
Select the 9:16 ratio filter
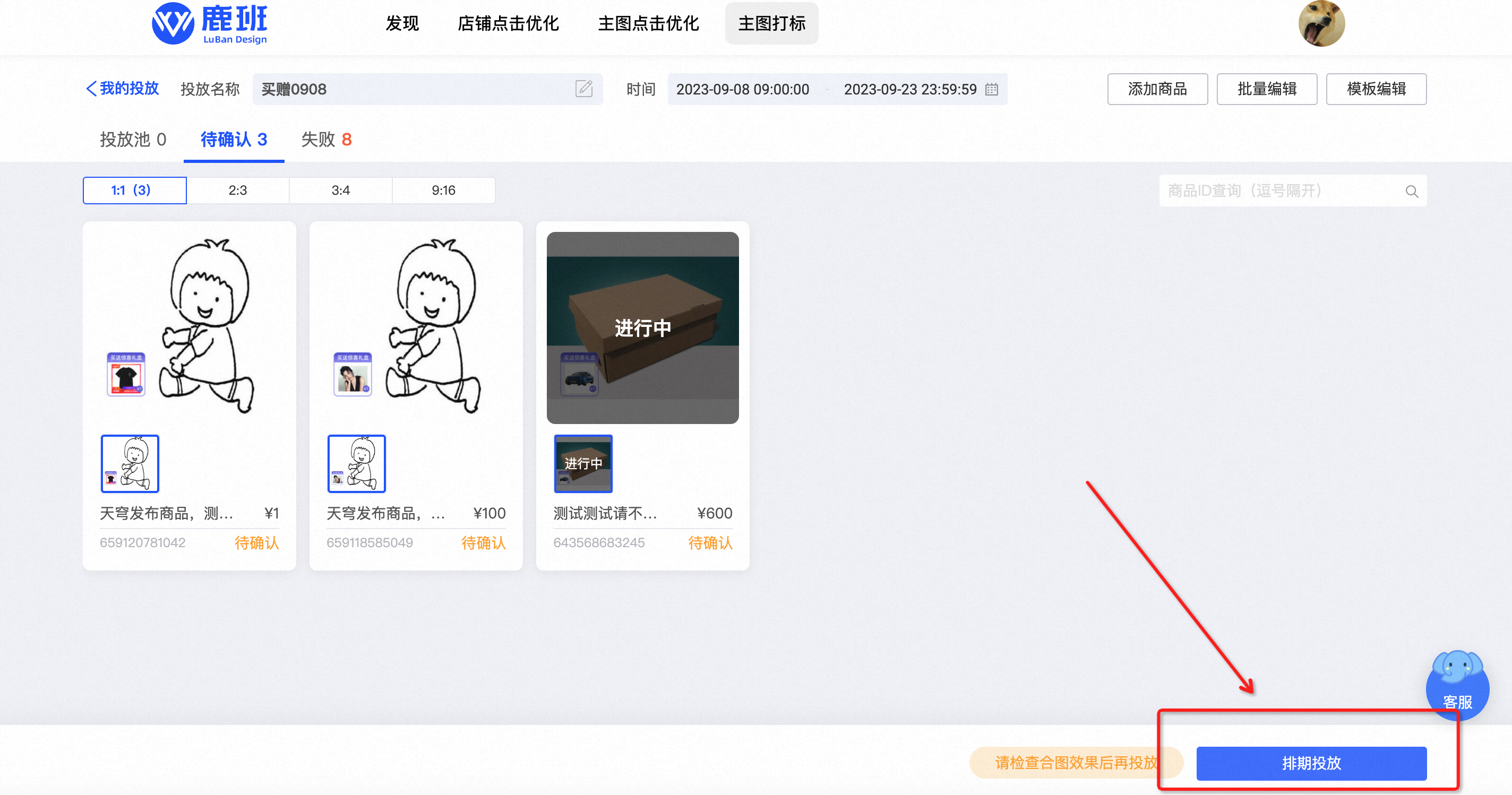[443, 190]
